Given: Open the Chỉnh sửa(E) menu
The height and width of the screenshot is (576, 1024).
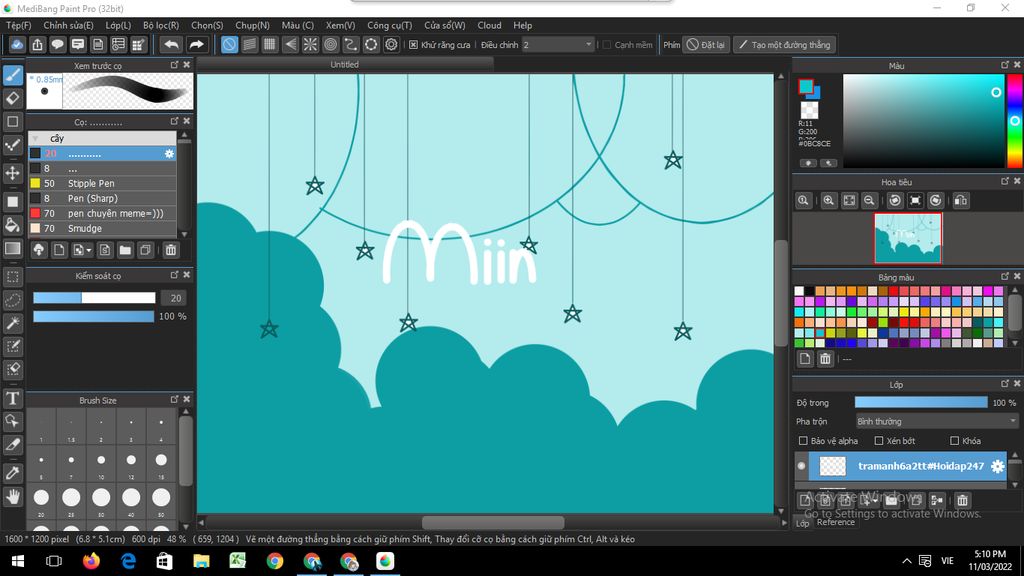Looking at the screenshot, I should point(69,25).
